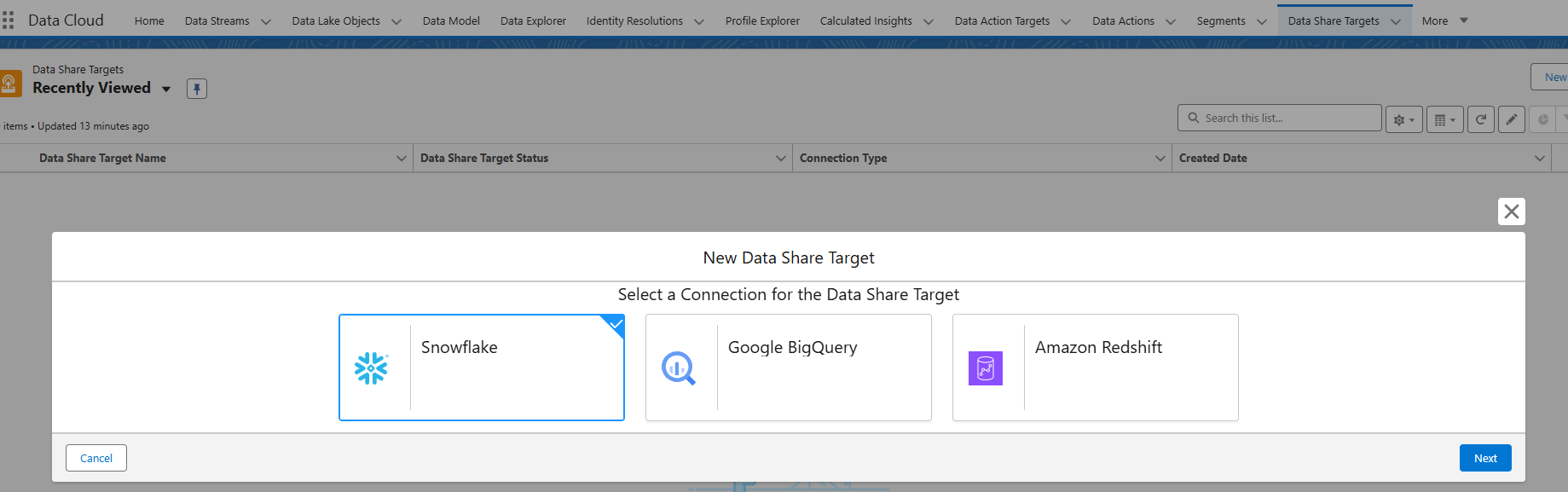Expand the Calculated Insights tab menu
This screenshot has height=492, width=1568.
[929, 21]
